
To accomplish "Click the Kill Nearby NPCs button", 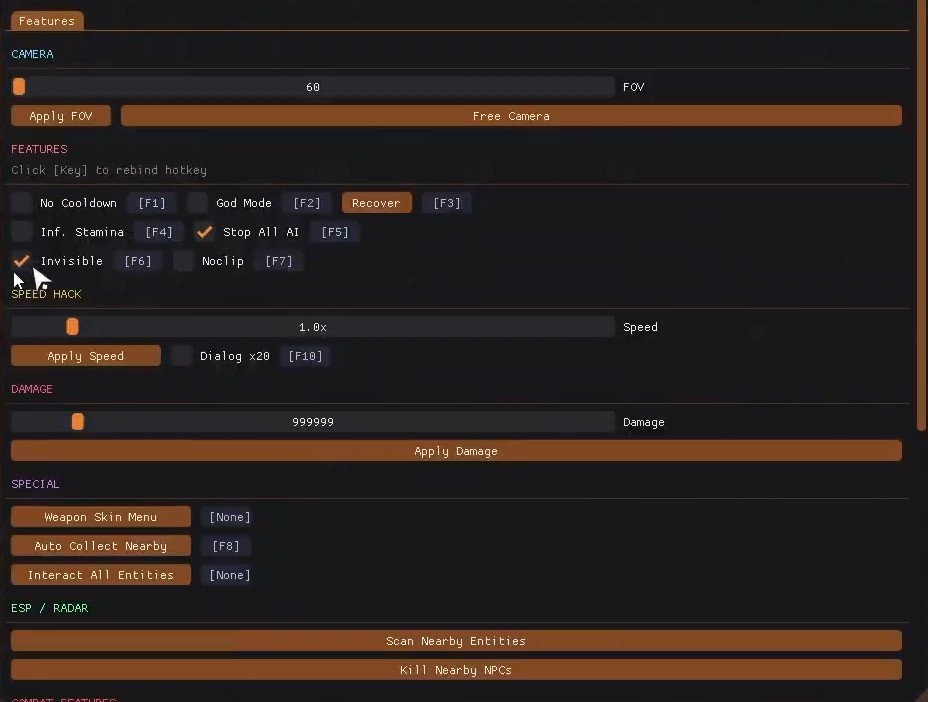I will click(456, 670).
